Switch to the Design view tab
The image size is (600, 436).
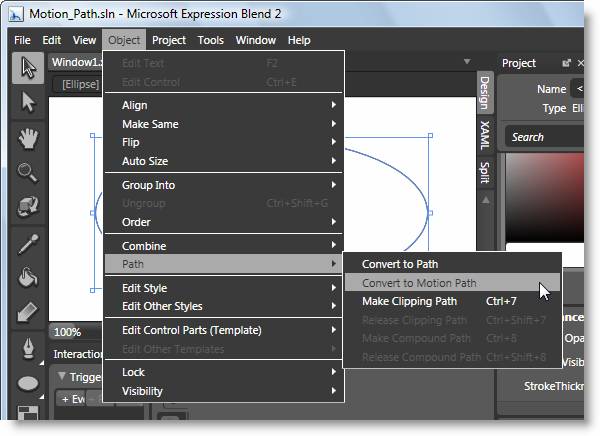(485, 92)
